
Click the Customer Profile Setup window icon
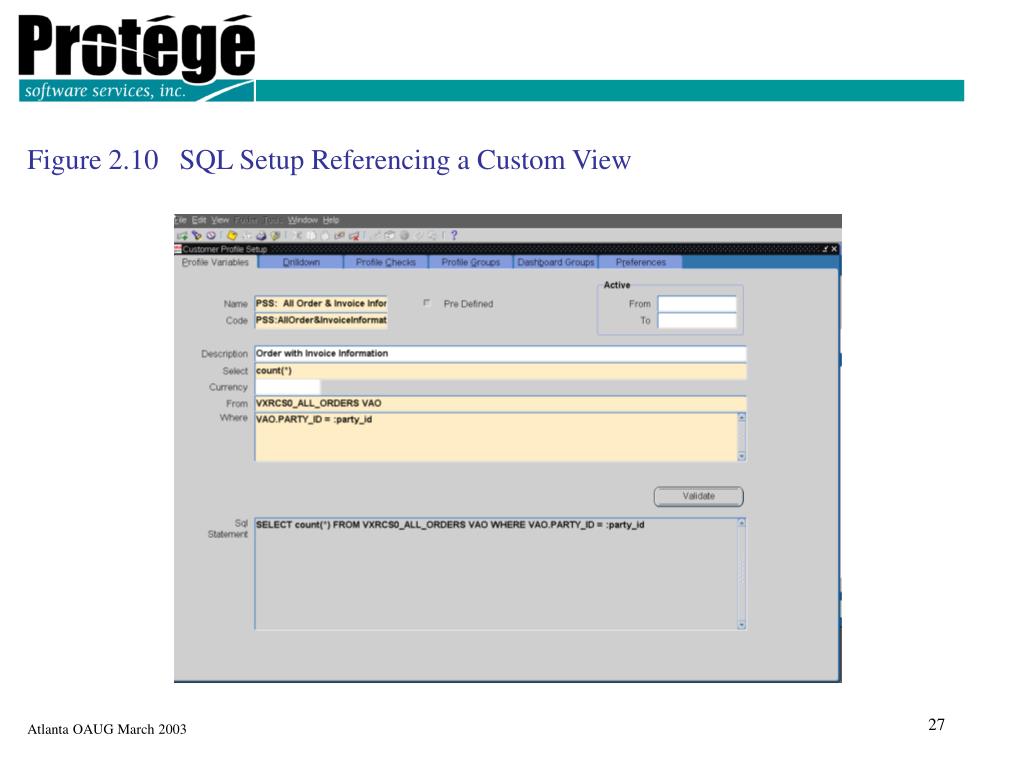178,249
